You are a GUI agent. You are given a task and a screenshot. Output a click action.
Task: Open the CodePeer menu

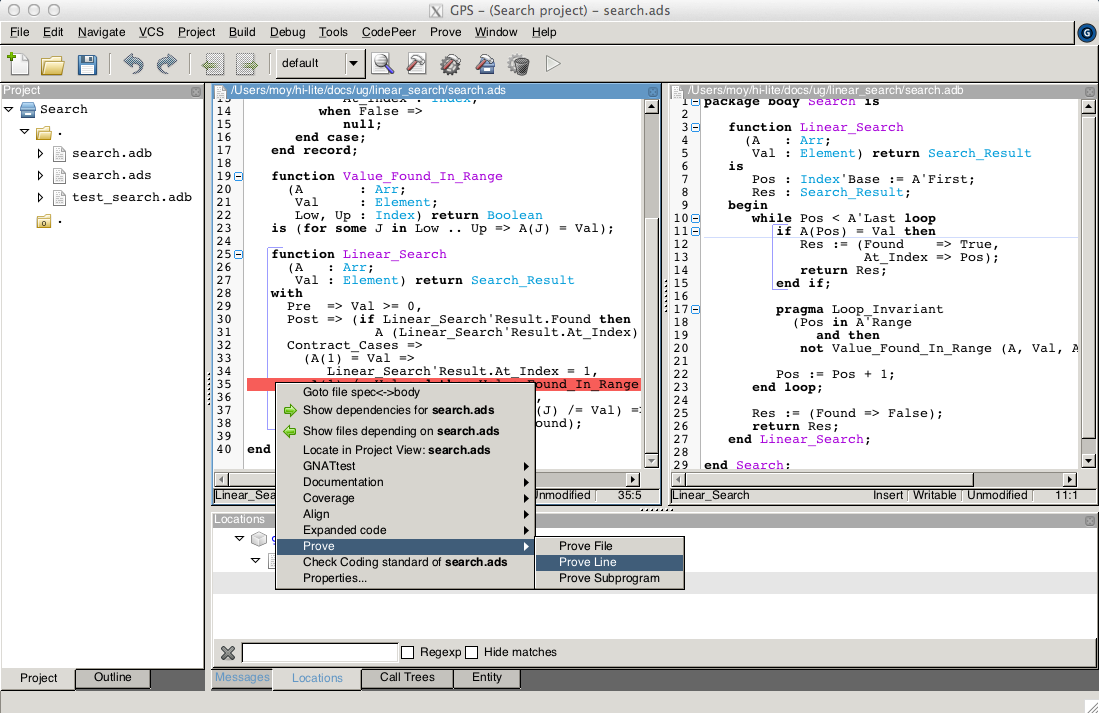(x=389, y=32)
